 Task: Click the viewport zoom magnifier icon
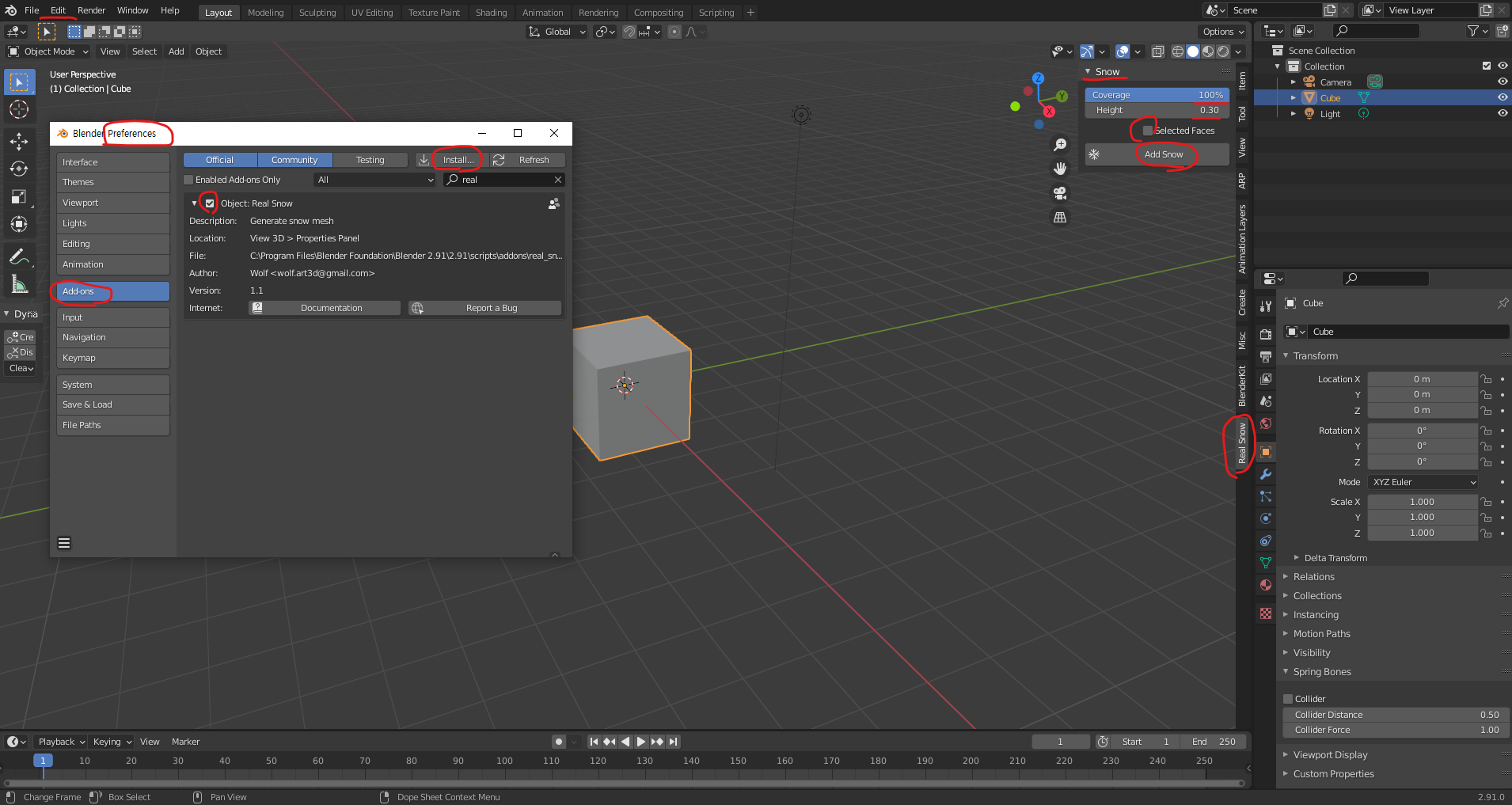coord(1060,145)
